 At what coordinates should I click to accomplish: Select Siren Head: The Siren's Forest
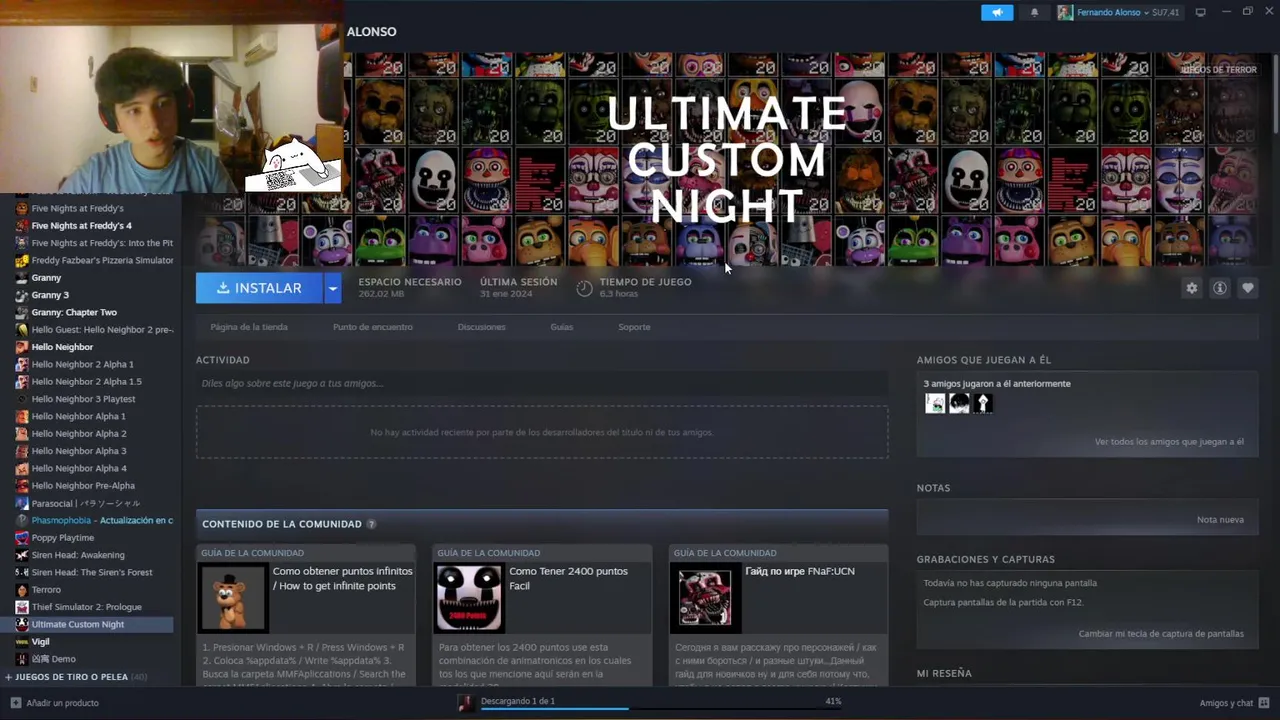click(92, 572)
